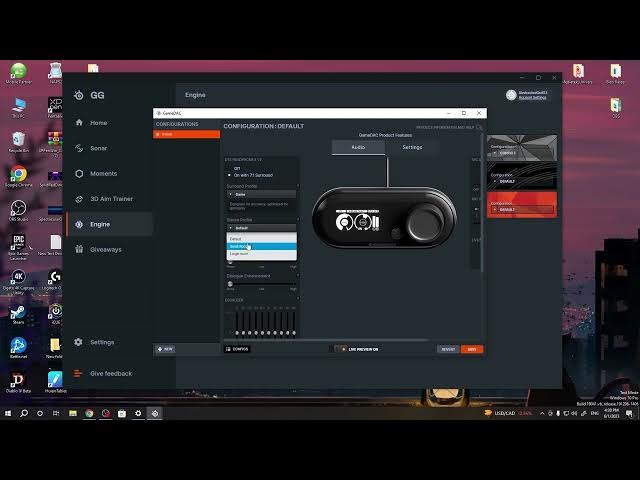Show hidden system tray icons

tap(542, 413)
